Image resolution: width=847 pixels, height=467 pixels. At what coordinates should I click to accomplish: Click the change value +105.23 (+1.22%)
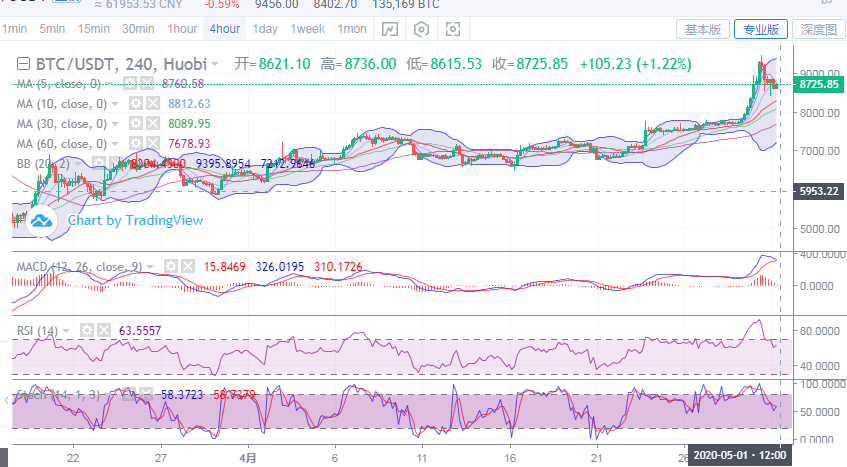click(x=636, y=64)
